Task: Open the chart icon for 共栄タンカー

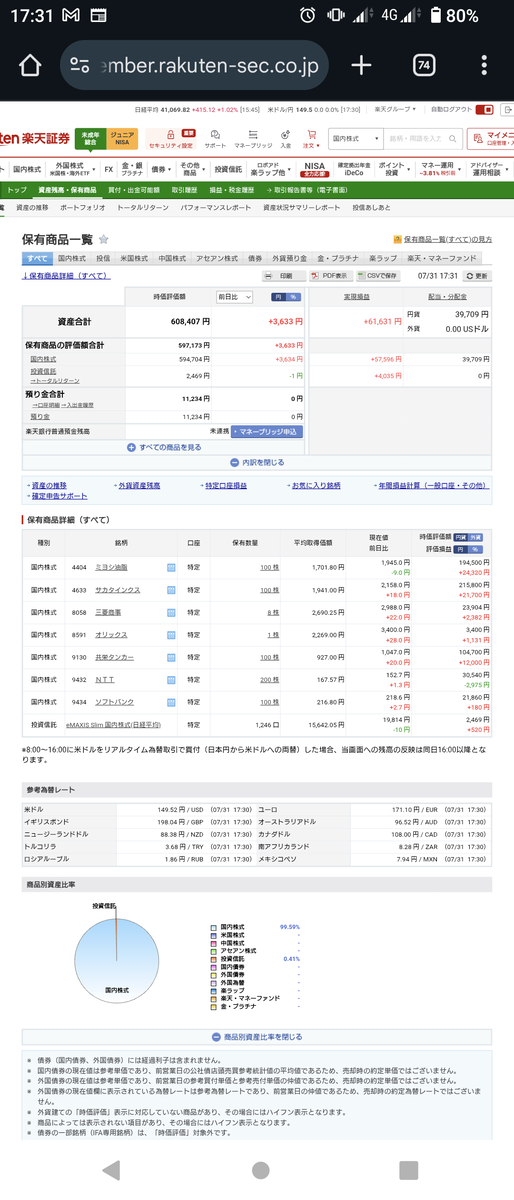Action: pyautogui.click(x=171, y=657)
